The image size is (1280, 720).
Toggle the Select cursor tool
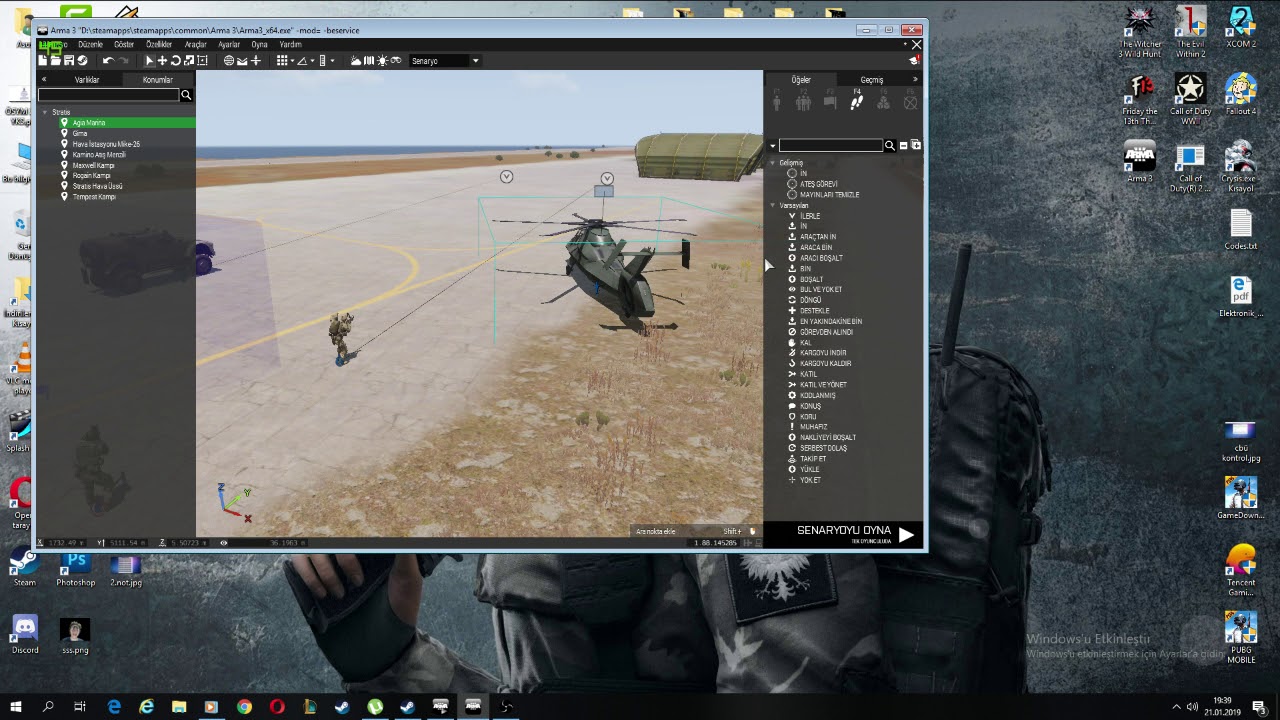coord(150,61)
